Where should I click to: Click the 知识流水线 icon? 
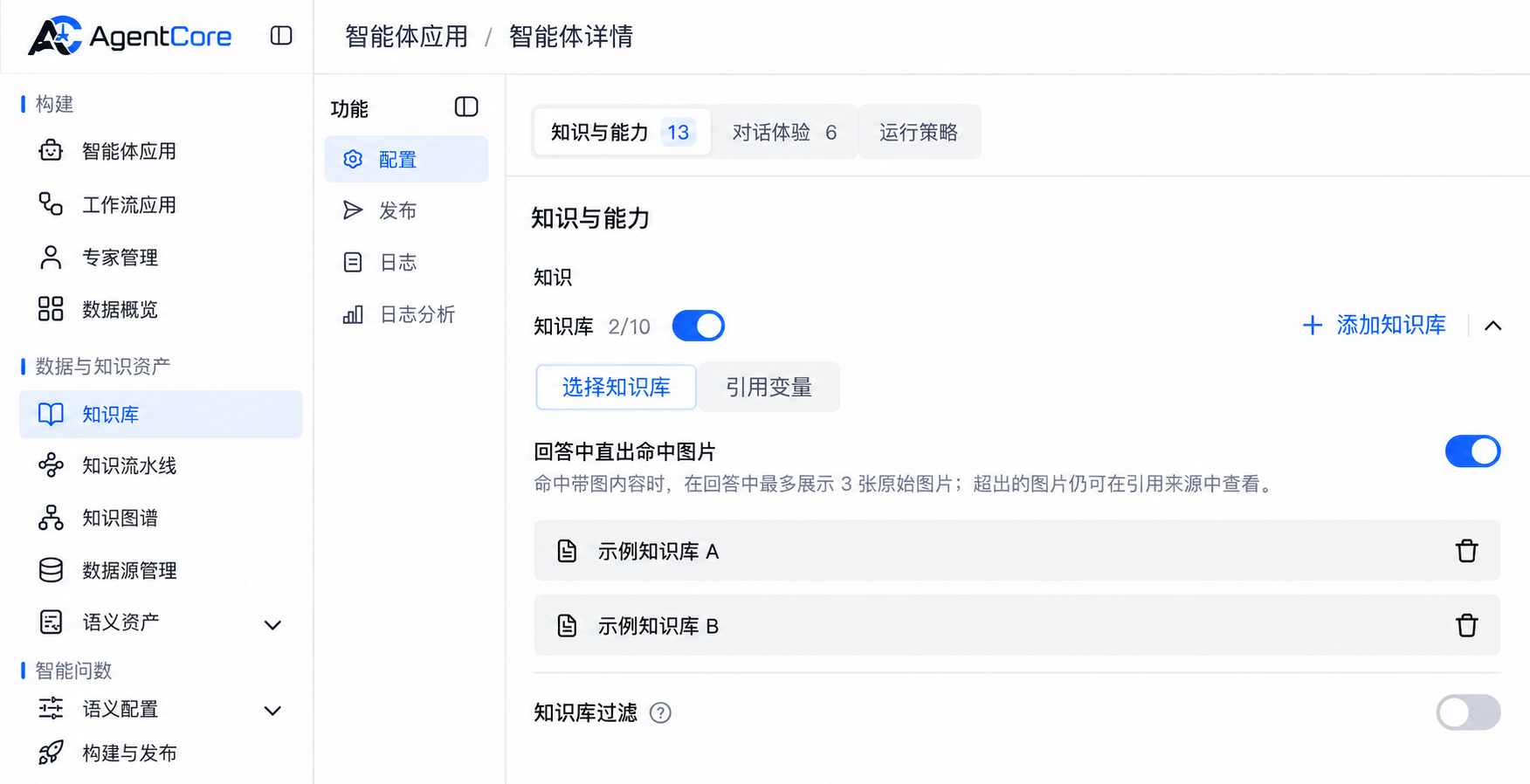51,465
